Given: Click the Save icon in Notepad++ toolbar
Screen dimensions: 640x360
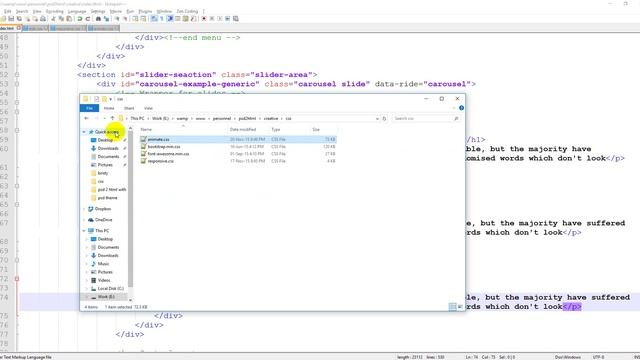Looking at the screenshot, I should [x=11, y=19].
